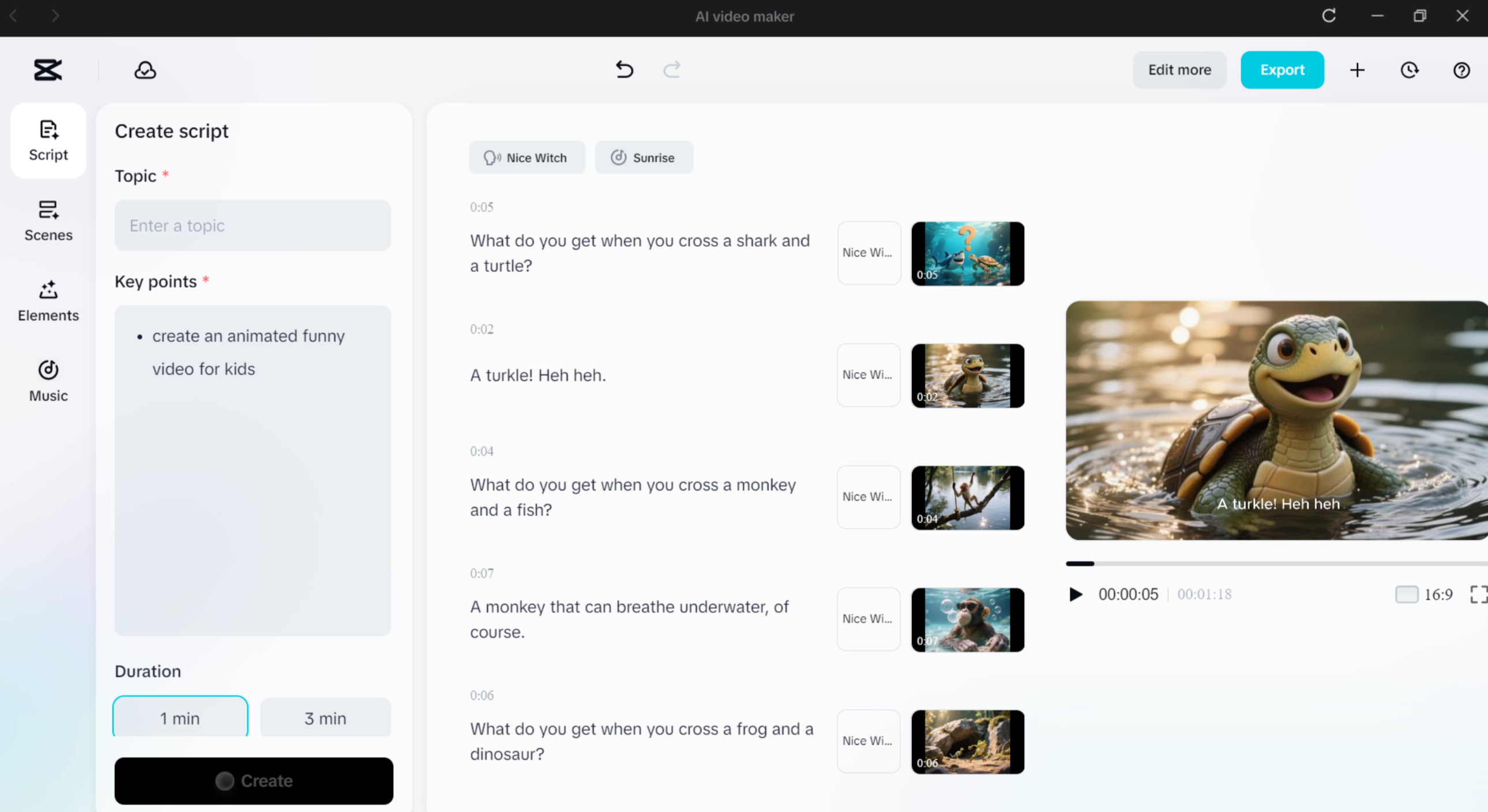Click the Create button to generate script
Screen dimensions: 1488x812
point(254,781)
